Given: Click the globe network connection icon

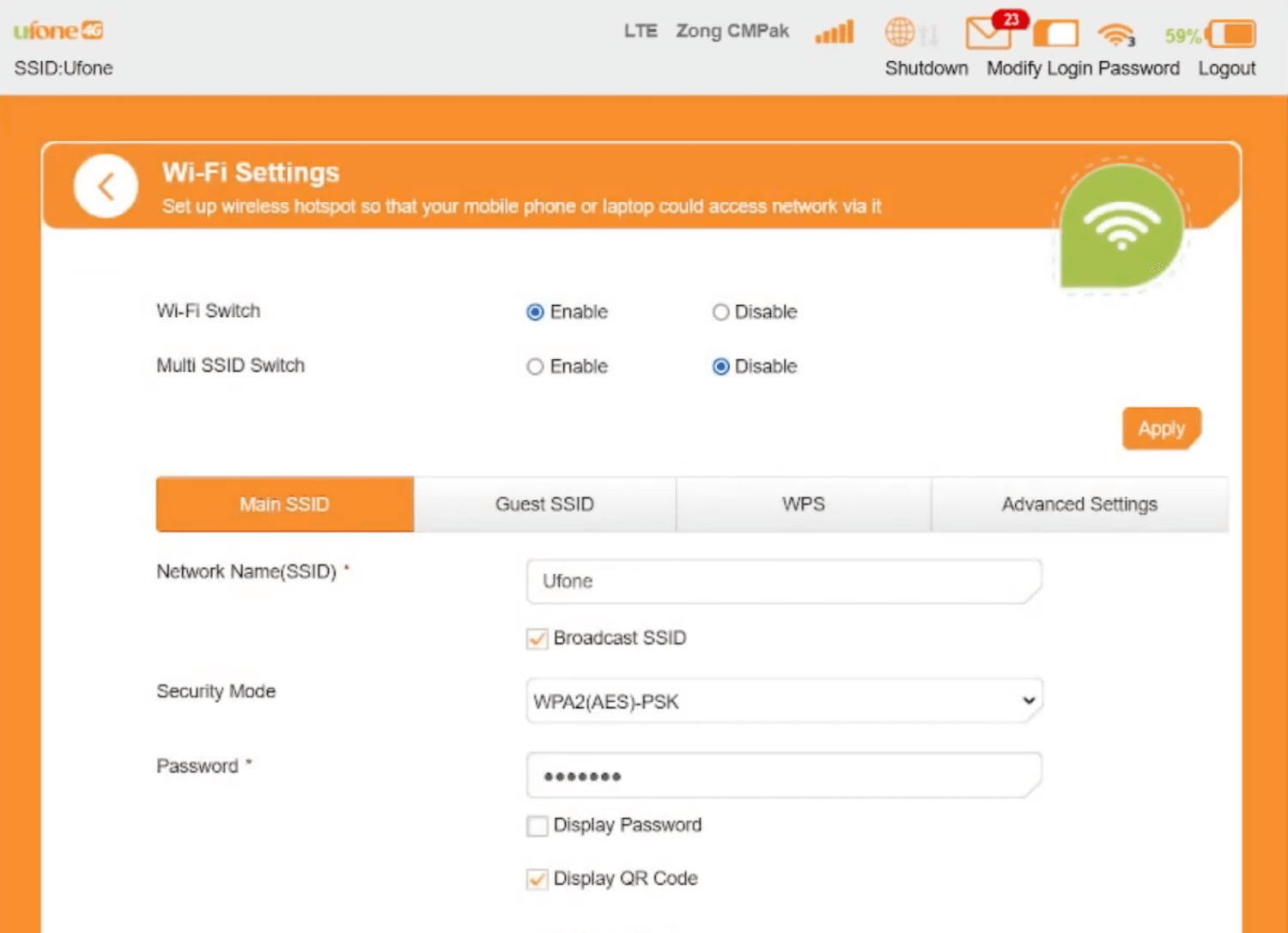Looking at the screenshot, I should [900, 33].
